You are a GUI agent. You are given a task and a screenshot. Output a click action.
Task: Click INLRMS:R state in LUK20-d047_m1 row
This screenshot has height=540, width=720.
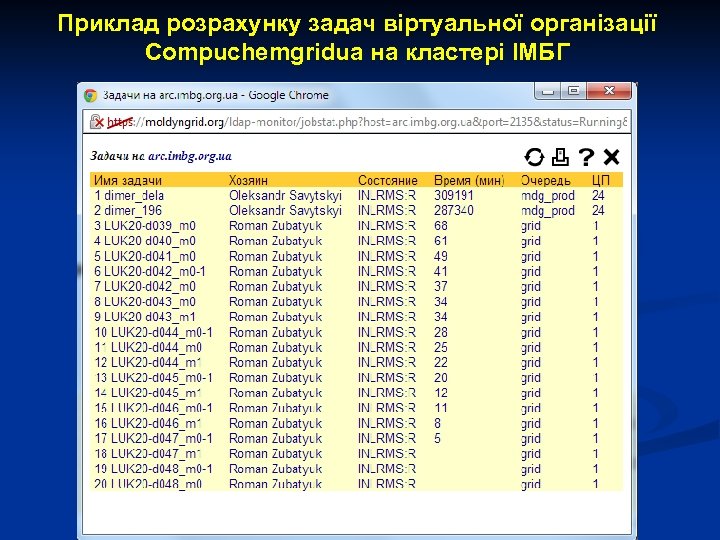pos(387,453)
